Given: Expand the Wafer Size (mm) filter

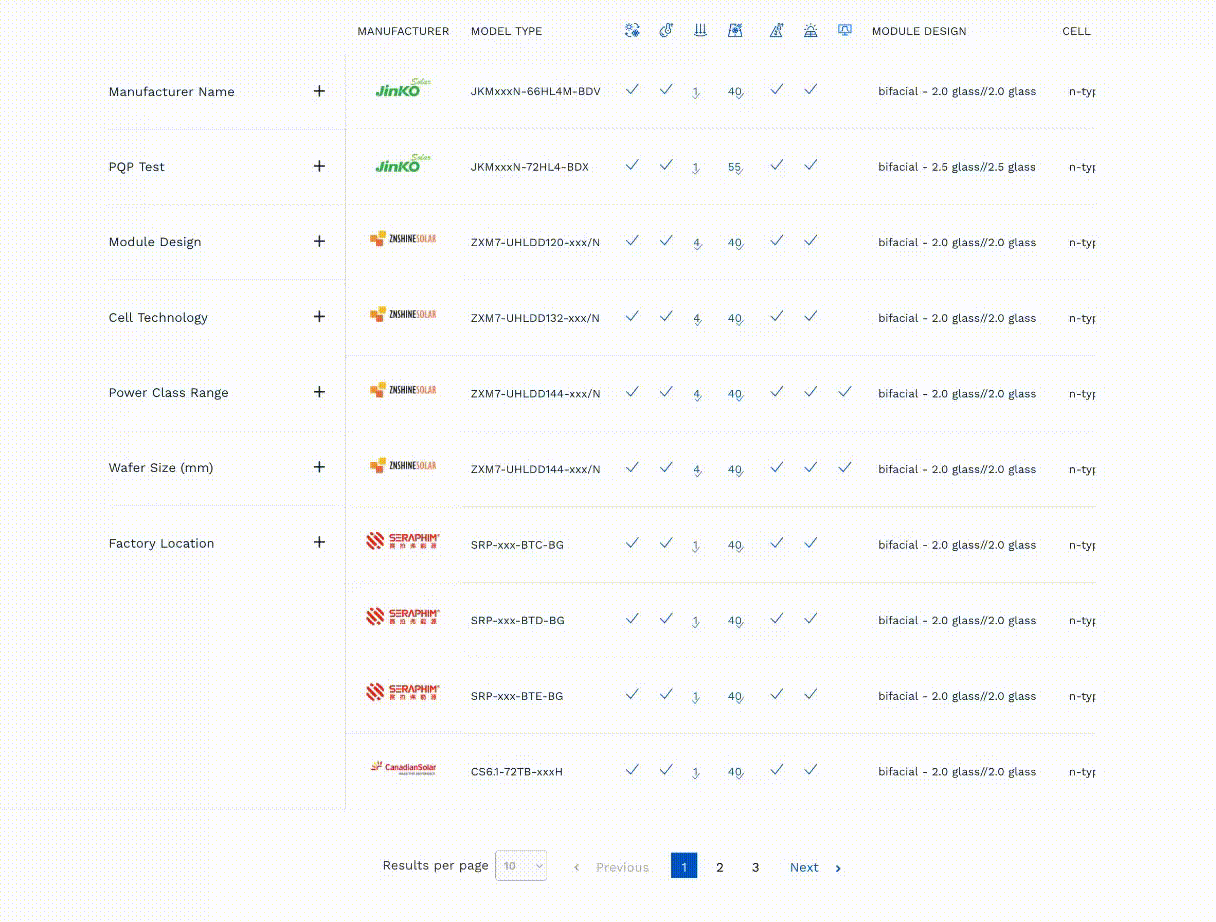Looking at the screenshot, I should 319,467.
